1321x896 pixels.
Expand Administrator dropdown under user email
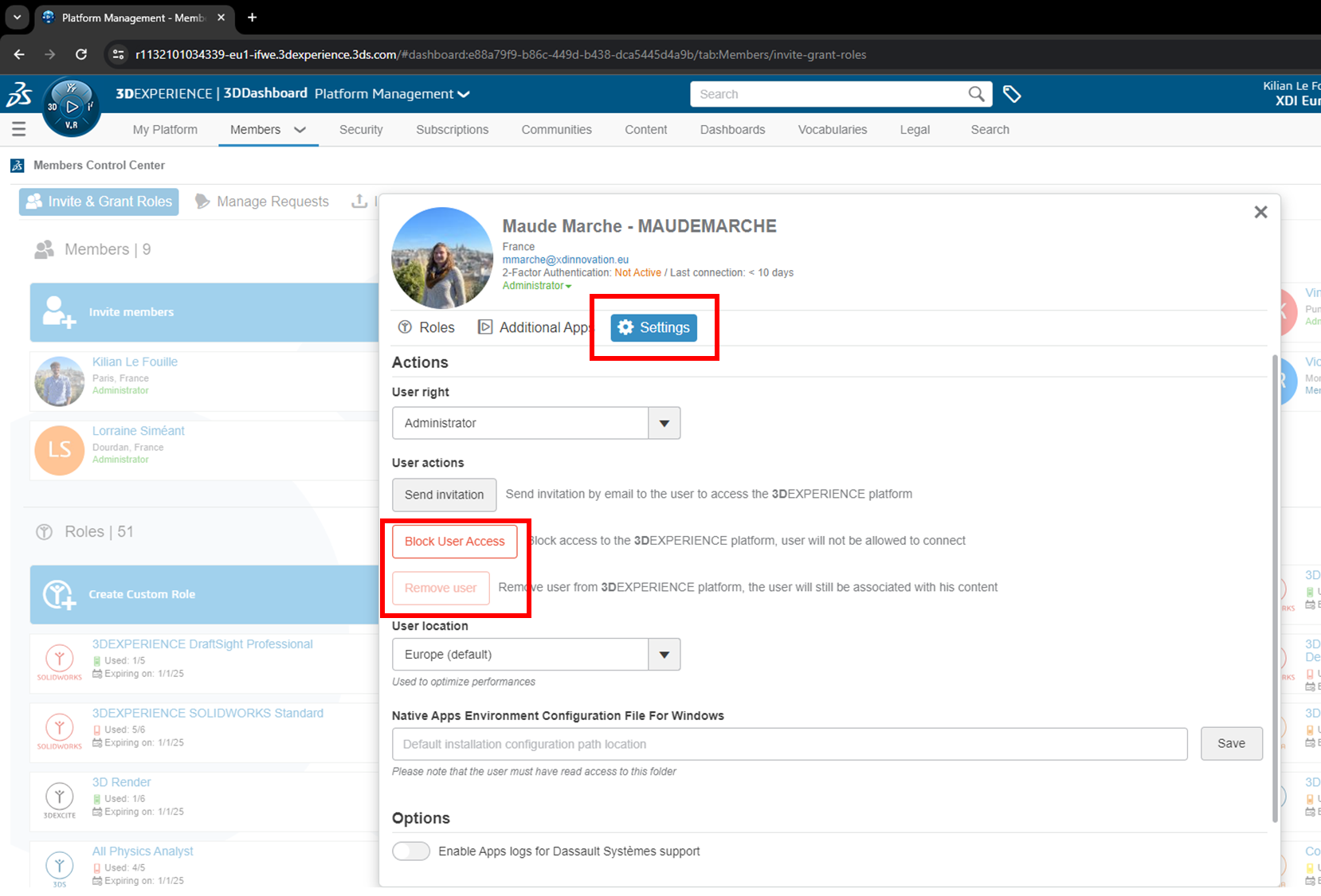(537, 286)
